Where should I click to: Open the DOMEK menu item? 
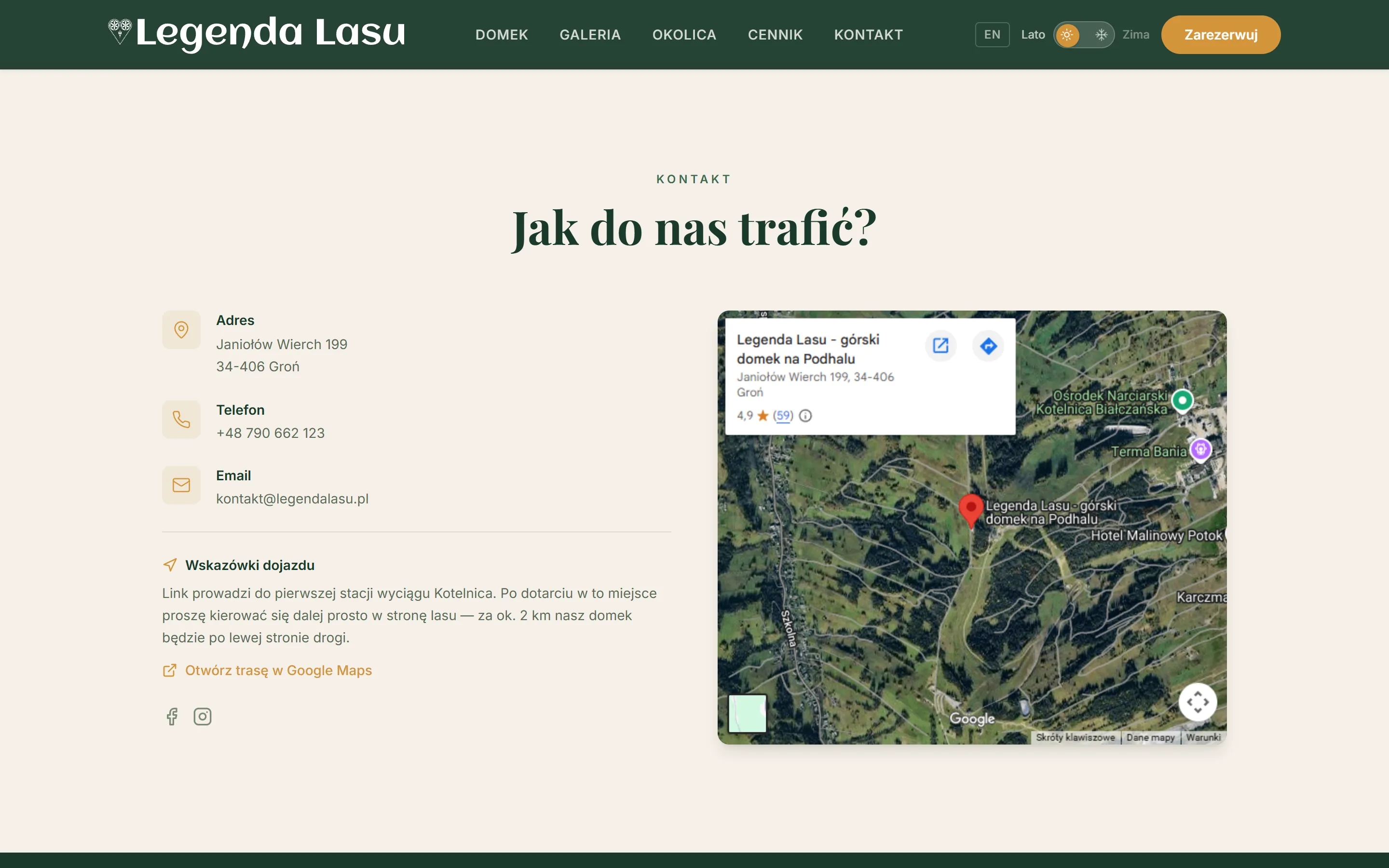click(x=501, y=34)
